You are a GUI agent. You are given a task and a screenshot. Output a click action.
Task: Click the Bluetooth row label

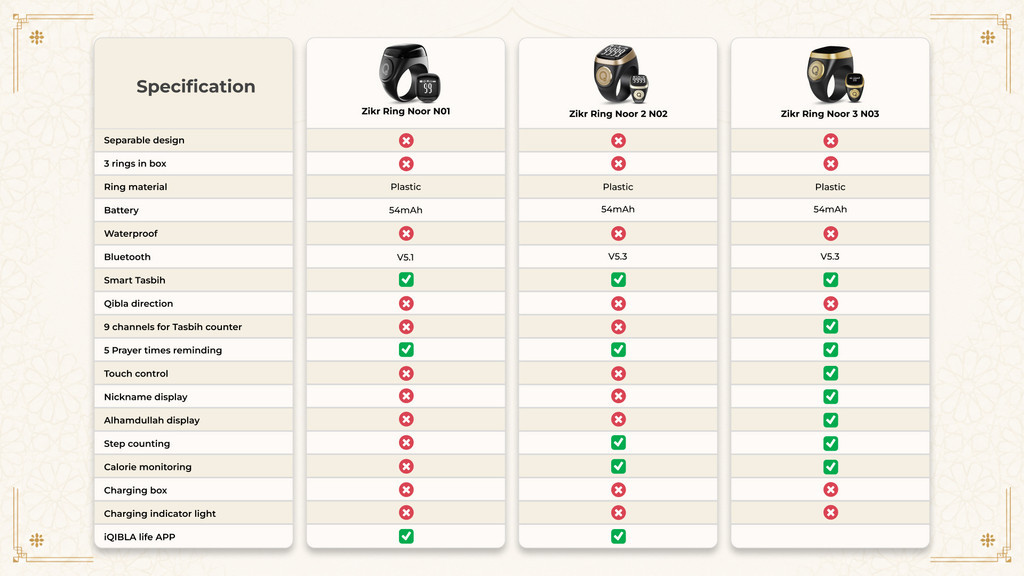click(127, 257)
